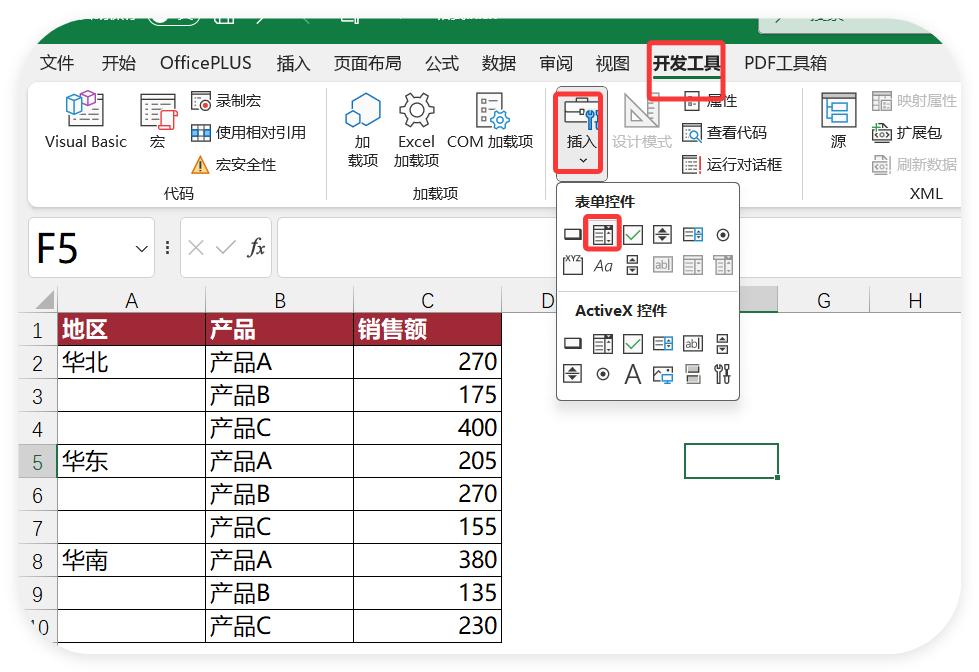This screenshot has width=979, height=672.
Task: Switch to the 审阅 tab
Action: tap(556, 63)
